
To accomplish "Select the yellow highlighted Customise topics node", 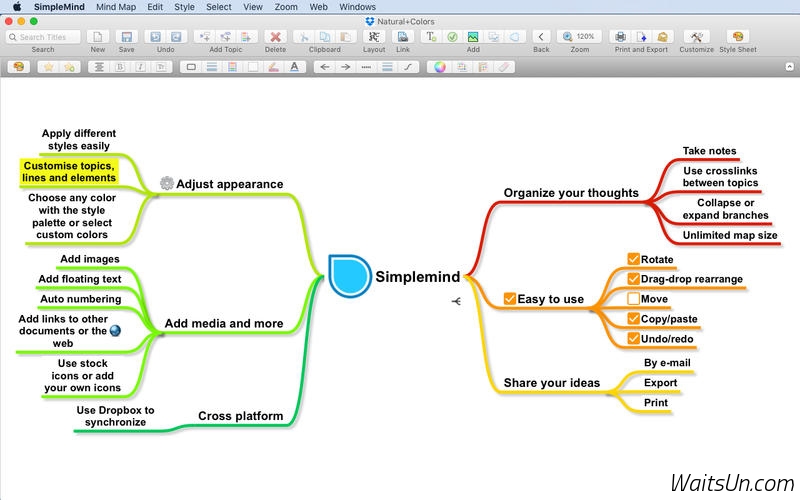I will [69, 172].
